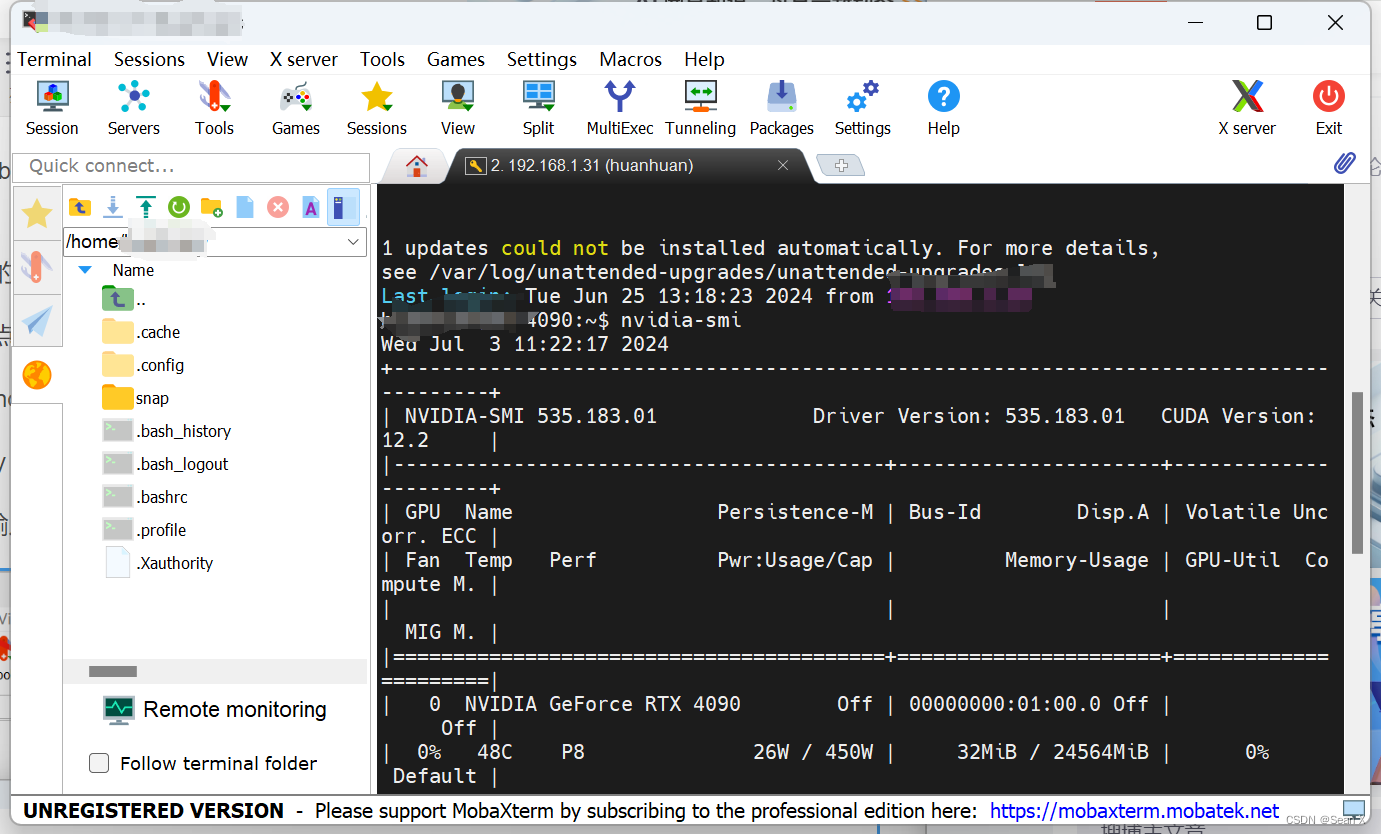This screenshot has width=1381, height=834.
Task: Open the Packages toolbar icon
Action: (782, 108)
